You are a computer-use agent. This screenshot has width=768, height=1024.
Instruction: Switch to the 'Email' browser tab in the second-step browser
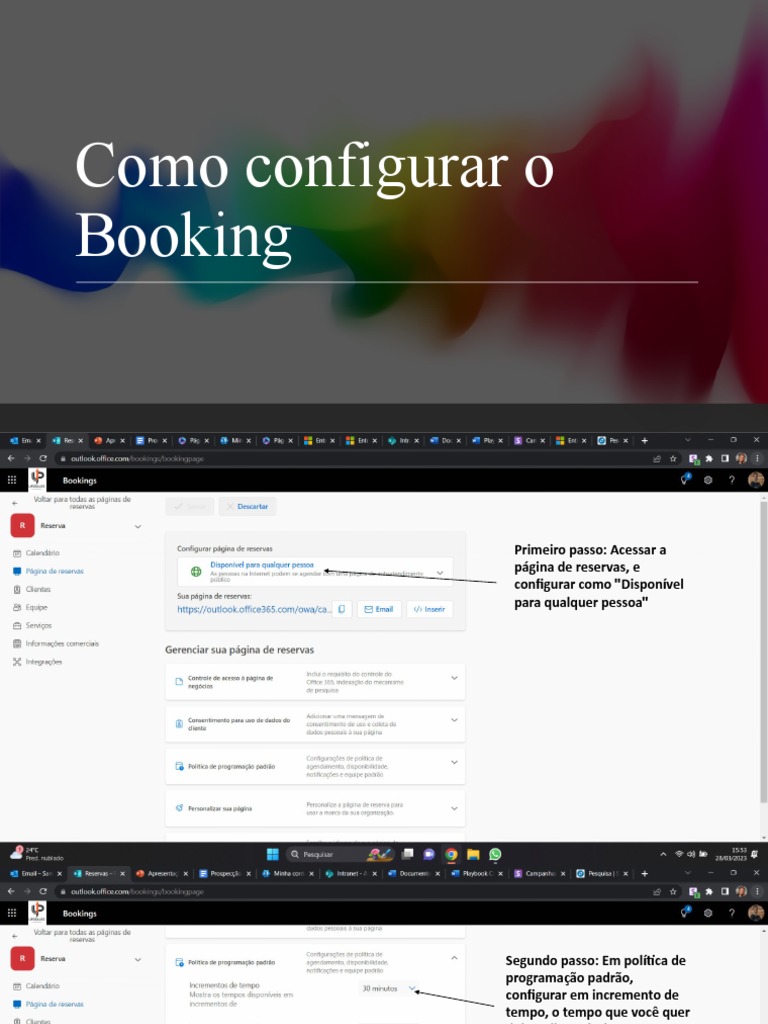[x=36, y=873]
